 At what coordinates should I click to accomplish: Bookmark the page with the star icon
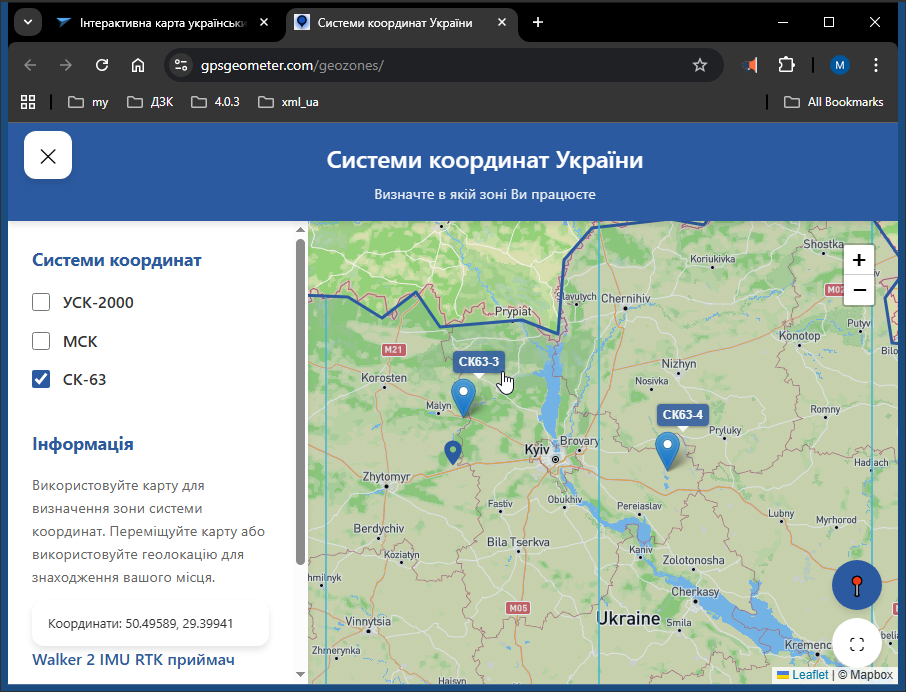[700, 64]
